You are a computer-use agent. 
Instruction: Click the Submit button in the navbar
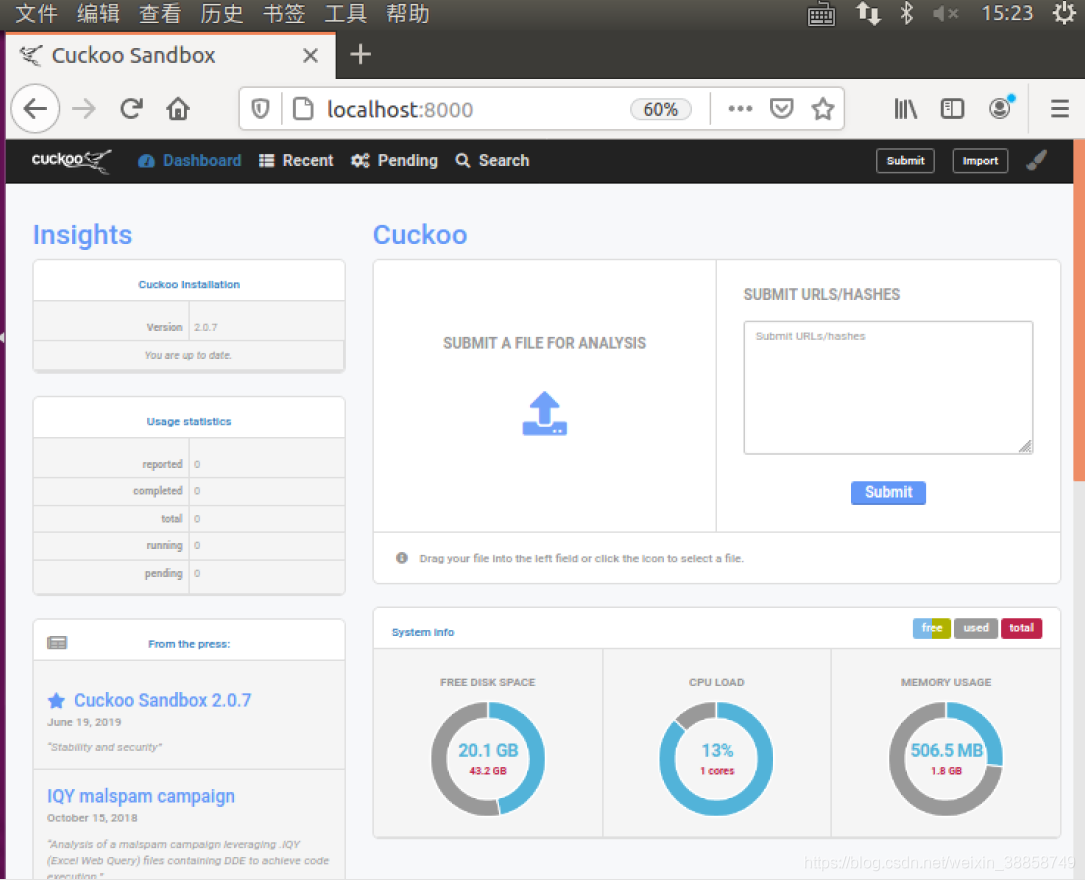(905, 161)
